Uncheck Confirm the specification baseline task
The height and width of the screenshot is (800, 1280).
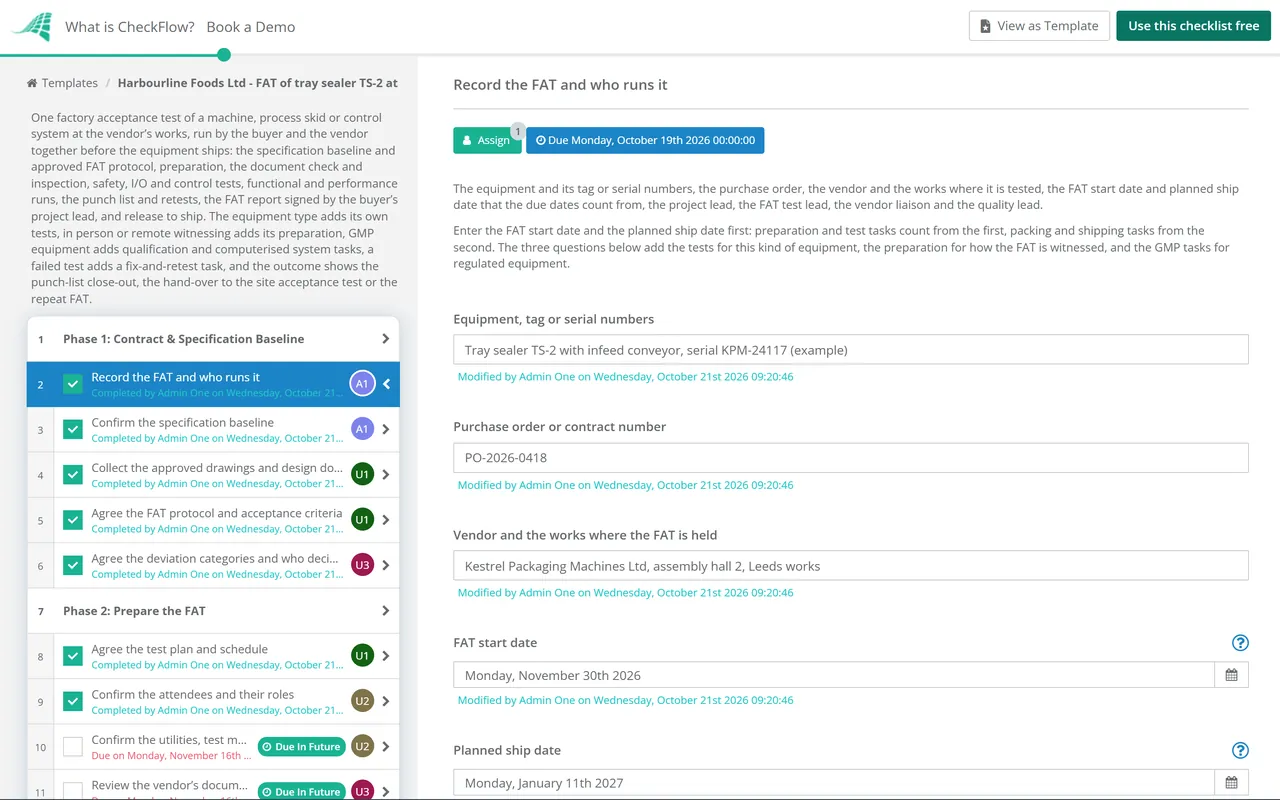click(73, 429)
